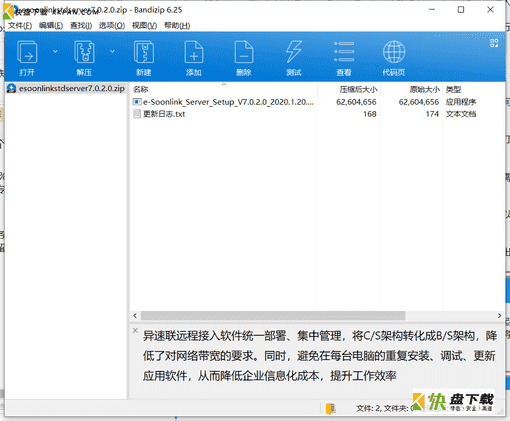Screen dimensions: 510x421
Task: Expand the Open button dropdown arrow
Action: (55, 51)
